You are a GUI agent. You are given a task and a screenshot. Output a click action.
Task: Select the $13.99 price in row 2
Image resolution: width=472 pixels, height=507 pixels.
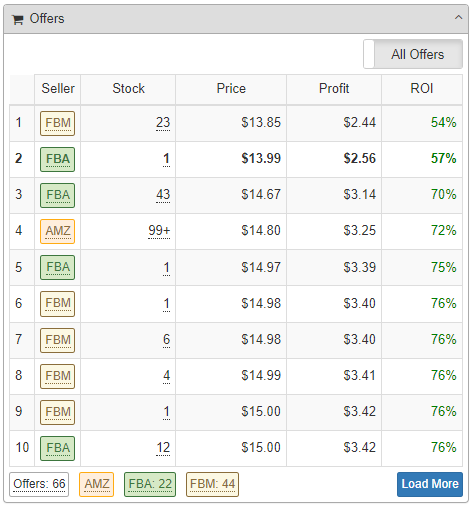[261, 158]
